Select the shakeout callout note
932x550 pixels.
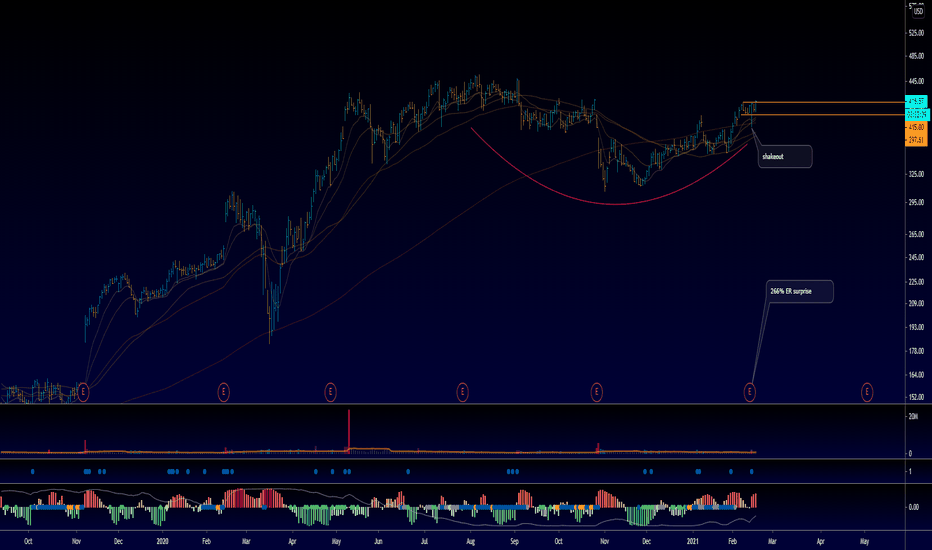785,156
